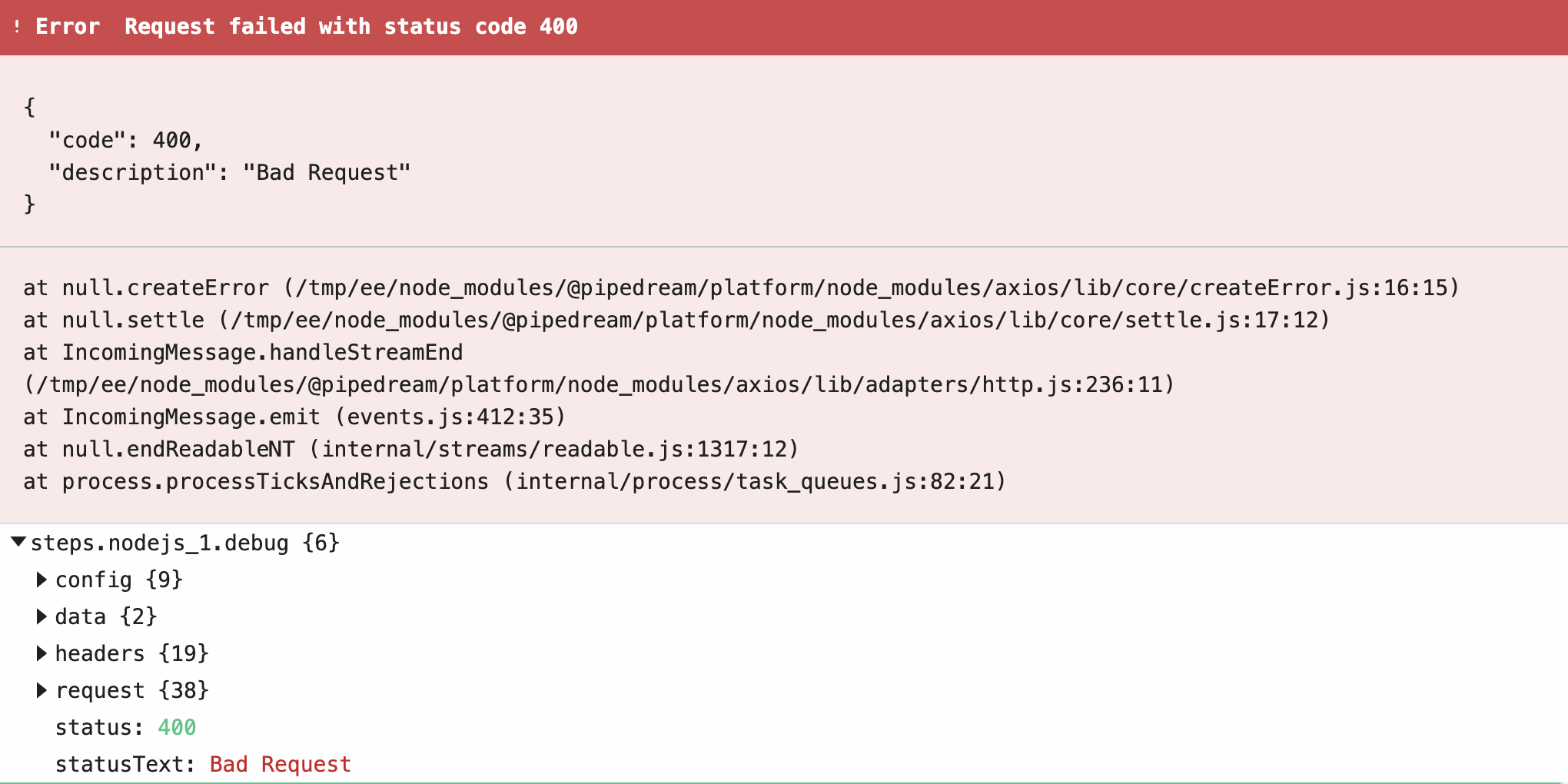
Task: Expand the request {38} node arrow
Action: pos(42,690)
